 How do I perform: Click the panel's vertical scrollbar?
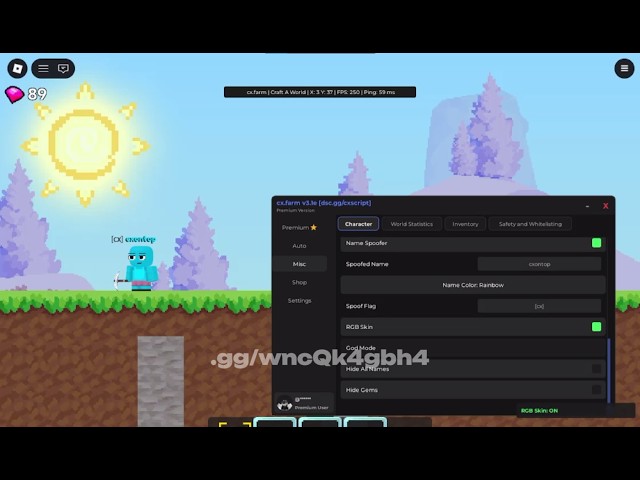(609, 371)
